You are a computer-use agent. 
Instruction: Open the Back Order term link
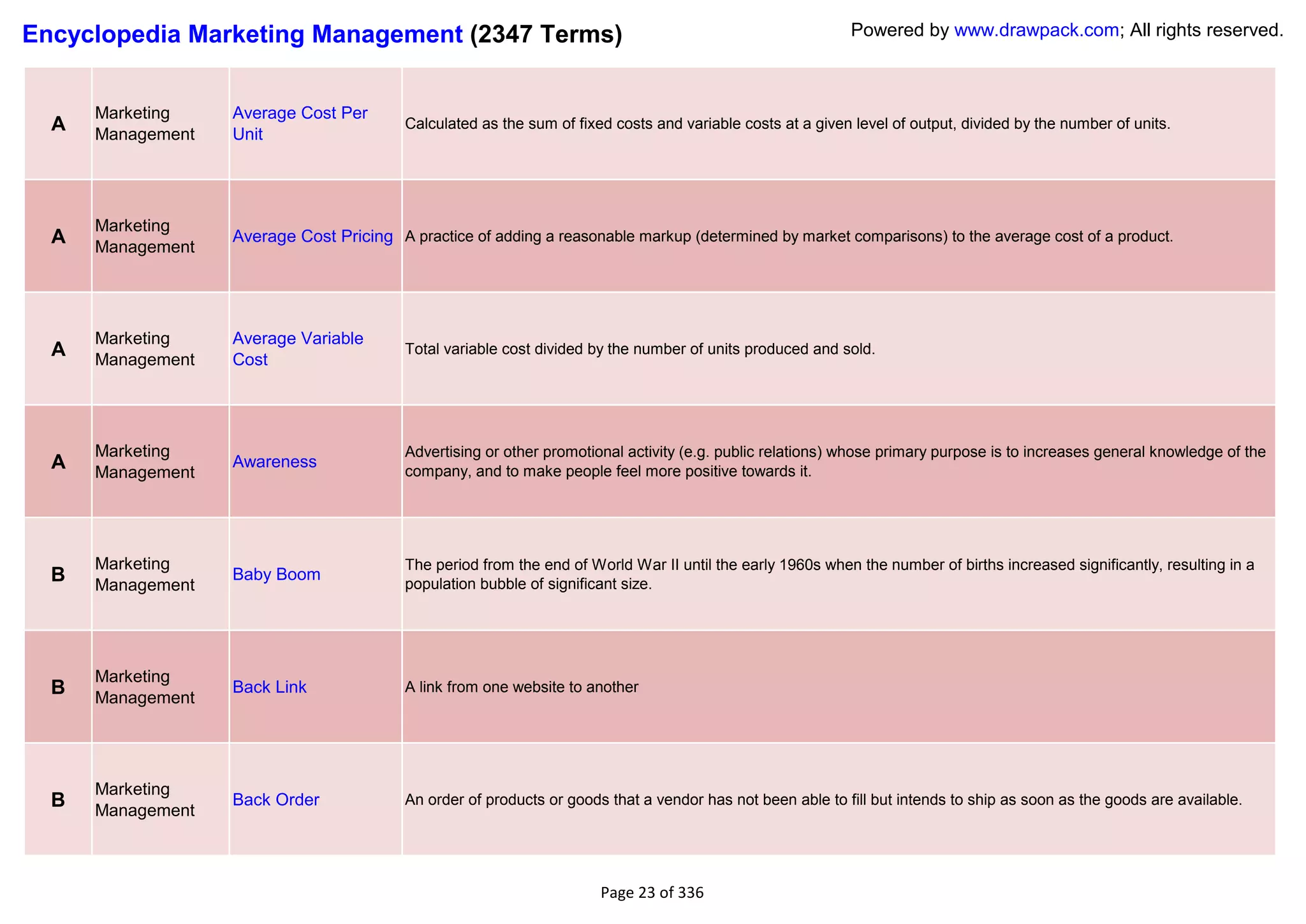click(x=275, y=800)
